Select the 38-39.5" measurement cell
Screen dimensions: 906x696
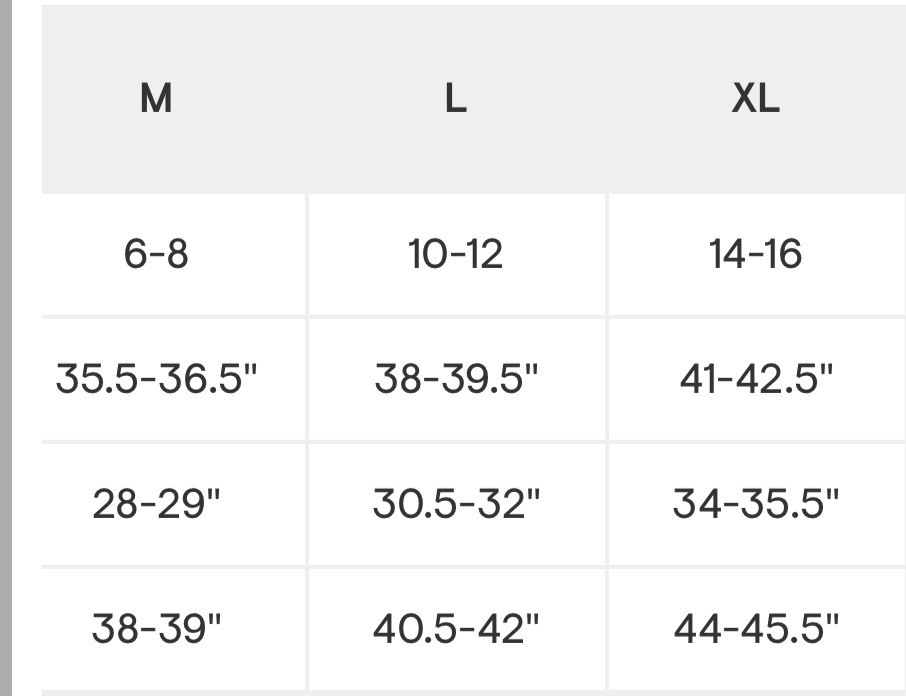456,379
